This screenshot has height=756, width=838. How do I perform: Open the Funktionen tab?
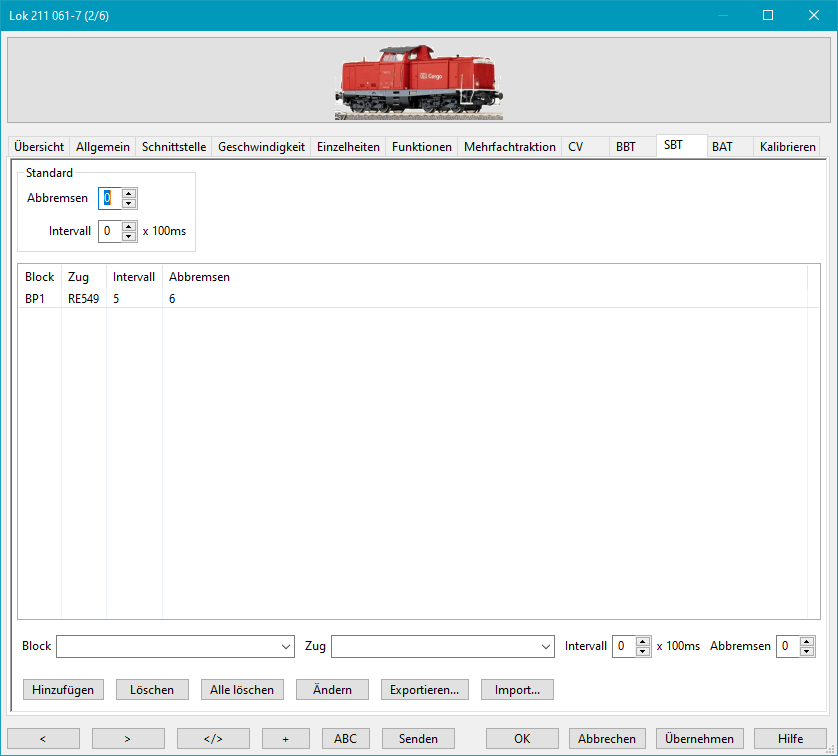pyautogui.click(x=421, y=147)
